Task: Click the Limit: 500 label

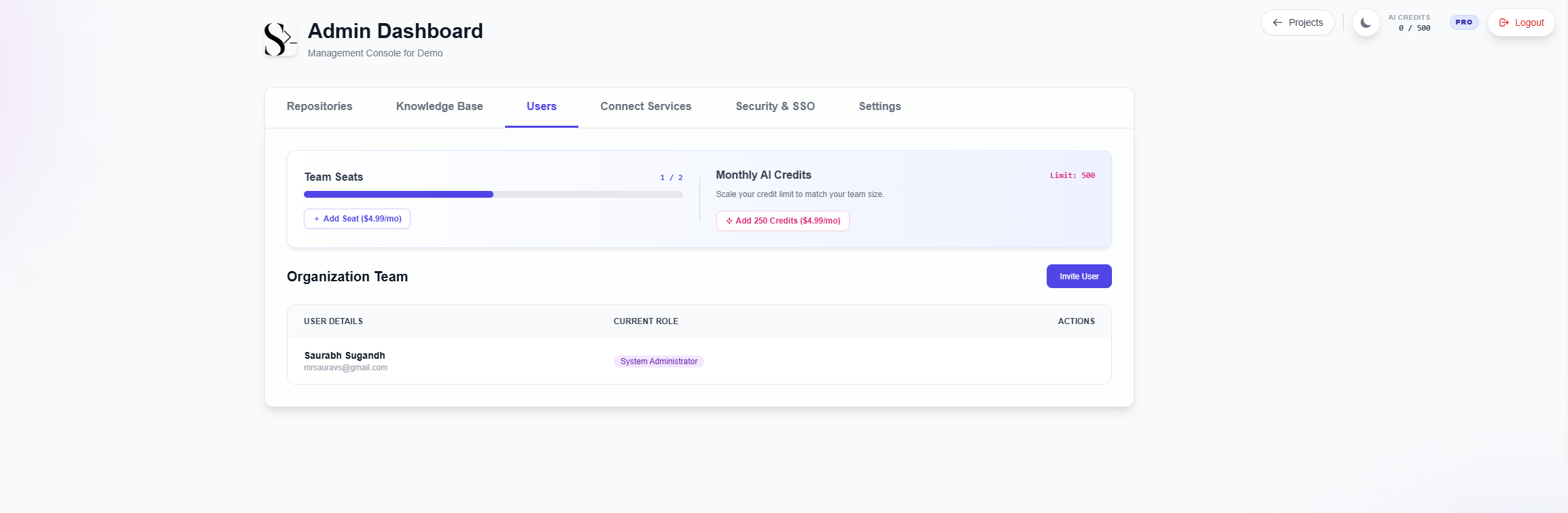Action: (1073, 175)
